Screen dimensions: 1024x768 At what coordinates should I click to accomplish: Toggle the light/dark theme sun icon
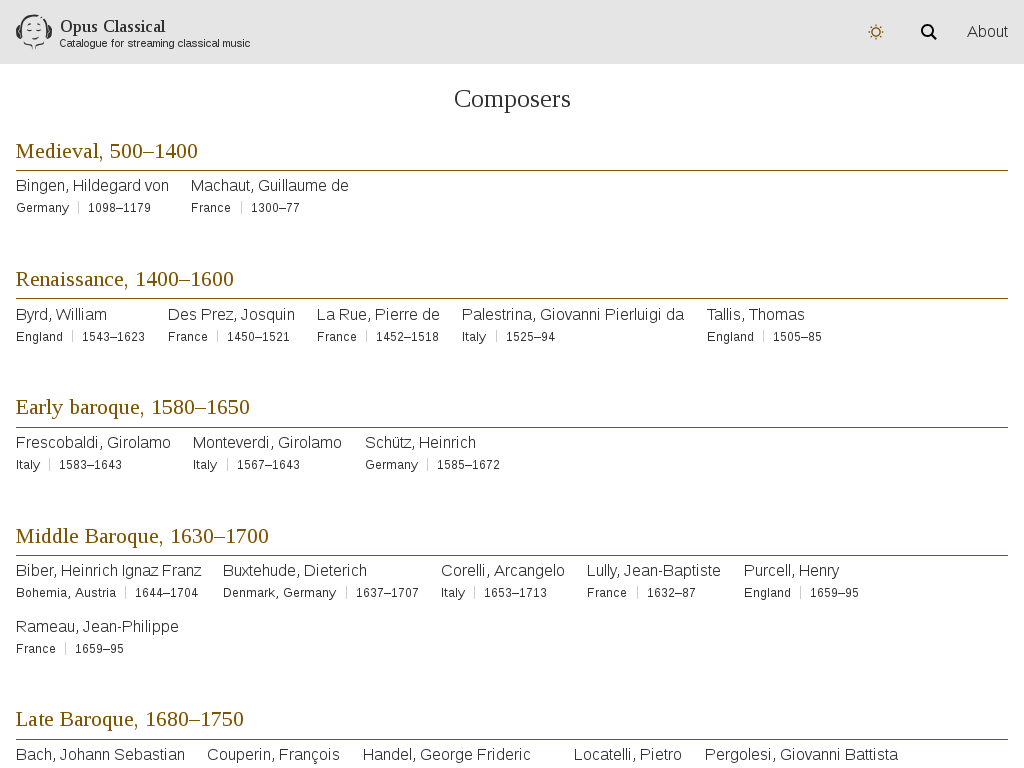pyautogui.click(x=876, y=32)
